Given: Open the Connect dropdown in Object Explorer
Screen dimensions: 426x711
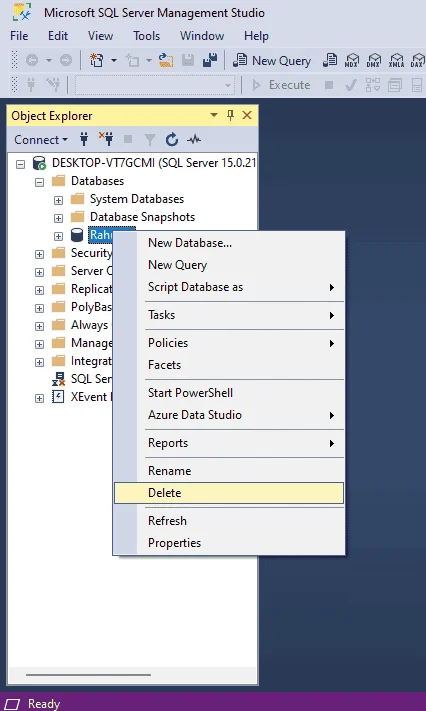Looking at the screenshot, I should tap(41, 140).
